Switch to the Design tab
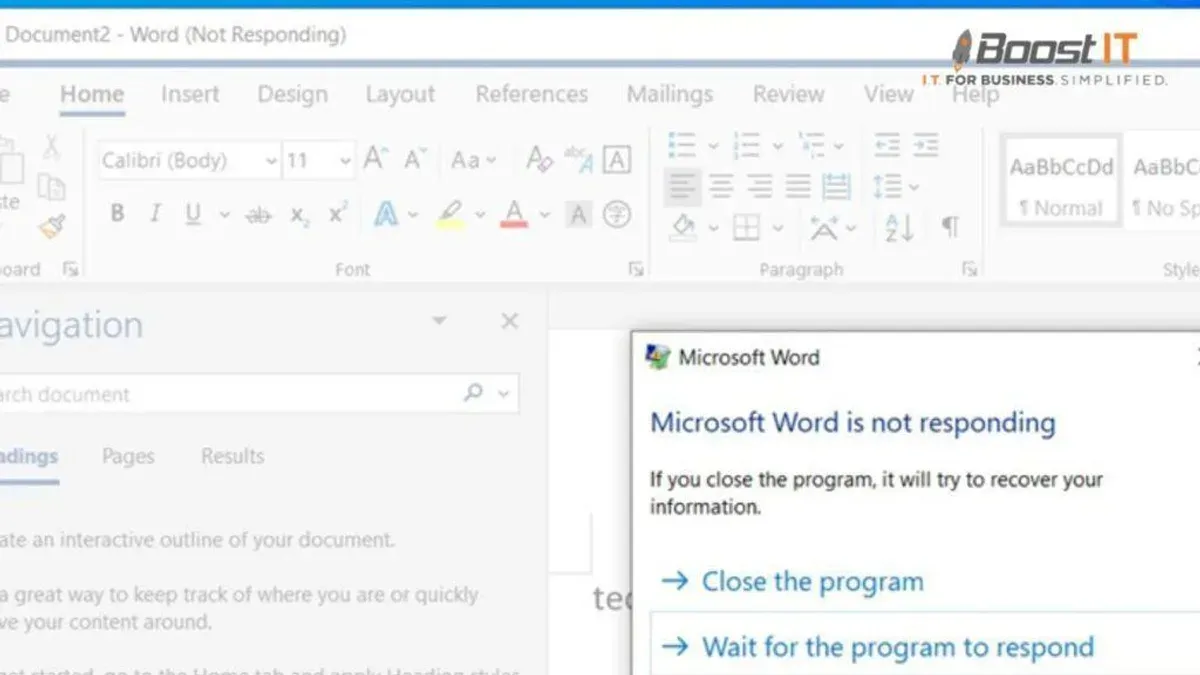 (x=292, y=94)
